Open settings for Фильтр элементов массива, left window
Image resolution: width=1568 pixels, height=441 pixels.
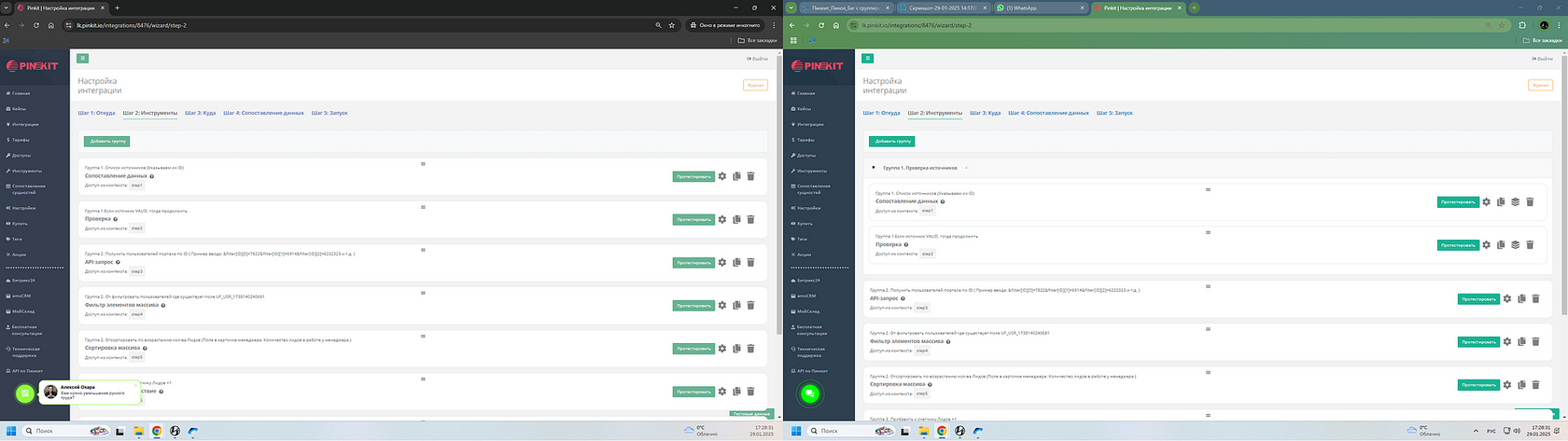point(722,305)
